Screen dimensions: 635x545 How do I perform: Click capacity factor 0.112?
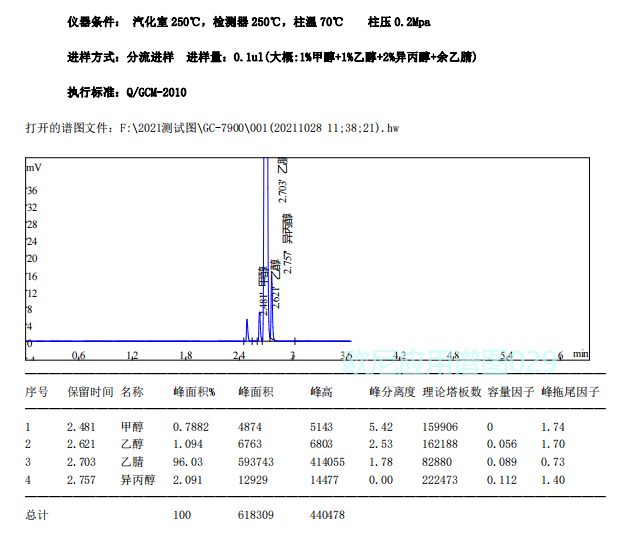point(502,480)
